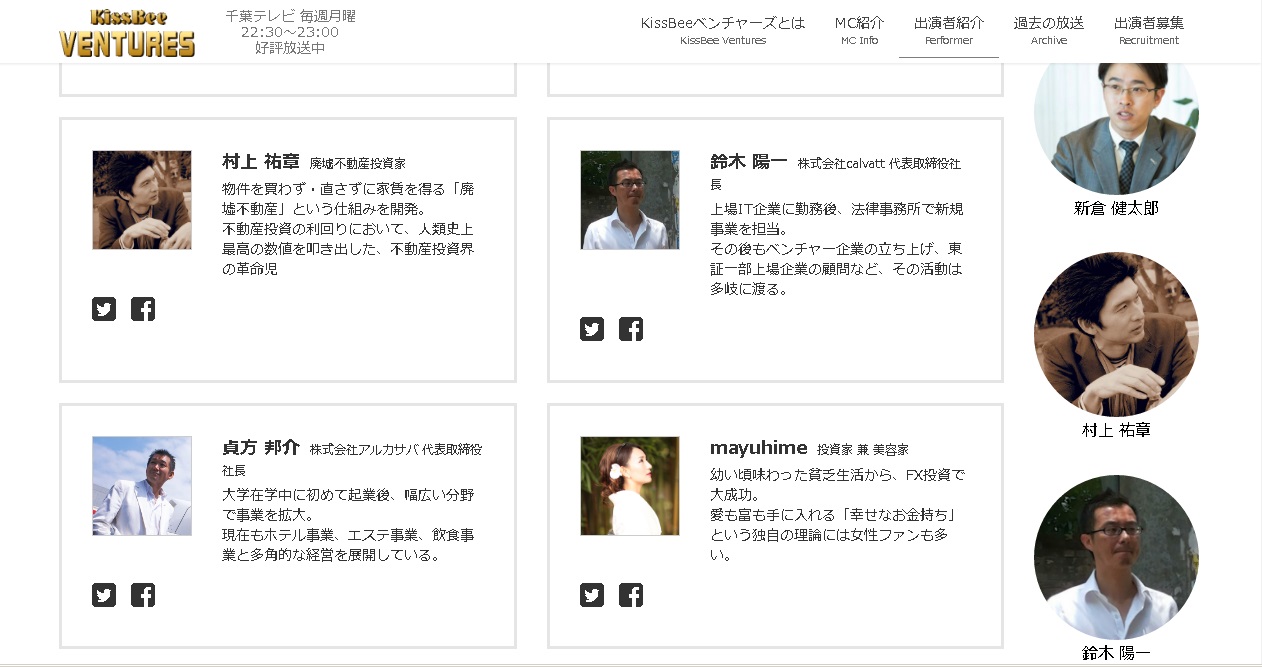This screenshot has width=1262, height=667.
Task: Click 貞方 邦介's square profile photo
Action: click(142, 486)
